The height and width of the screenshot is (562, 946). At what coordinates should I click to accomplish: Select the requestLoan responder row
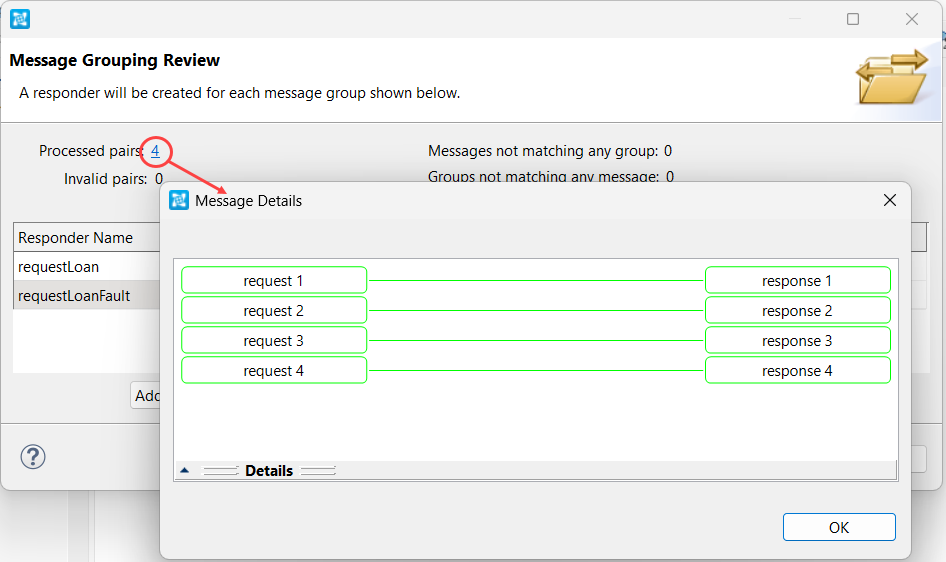[87, 267]
